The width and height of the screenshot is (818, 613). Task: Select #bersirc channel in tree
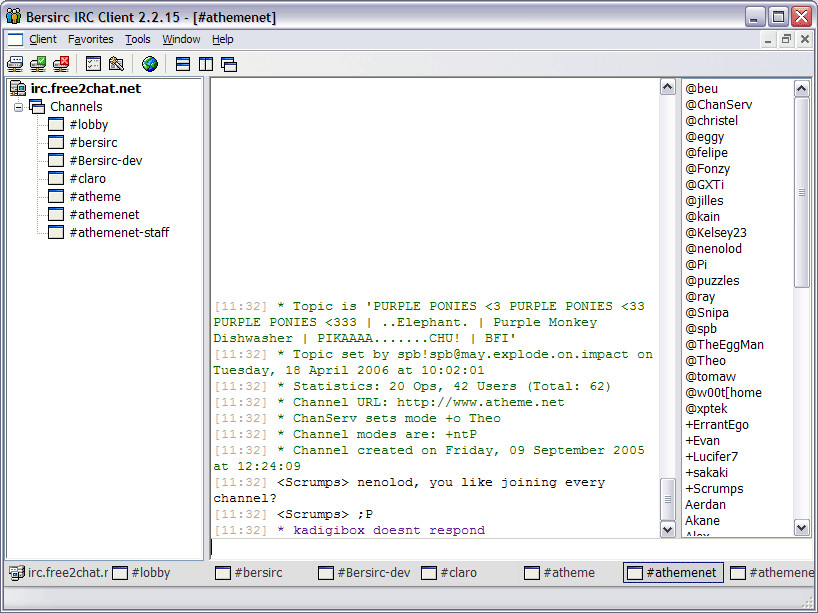pos(93,142)
